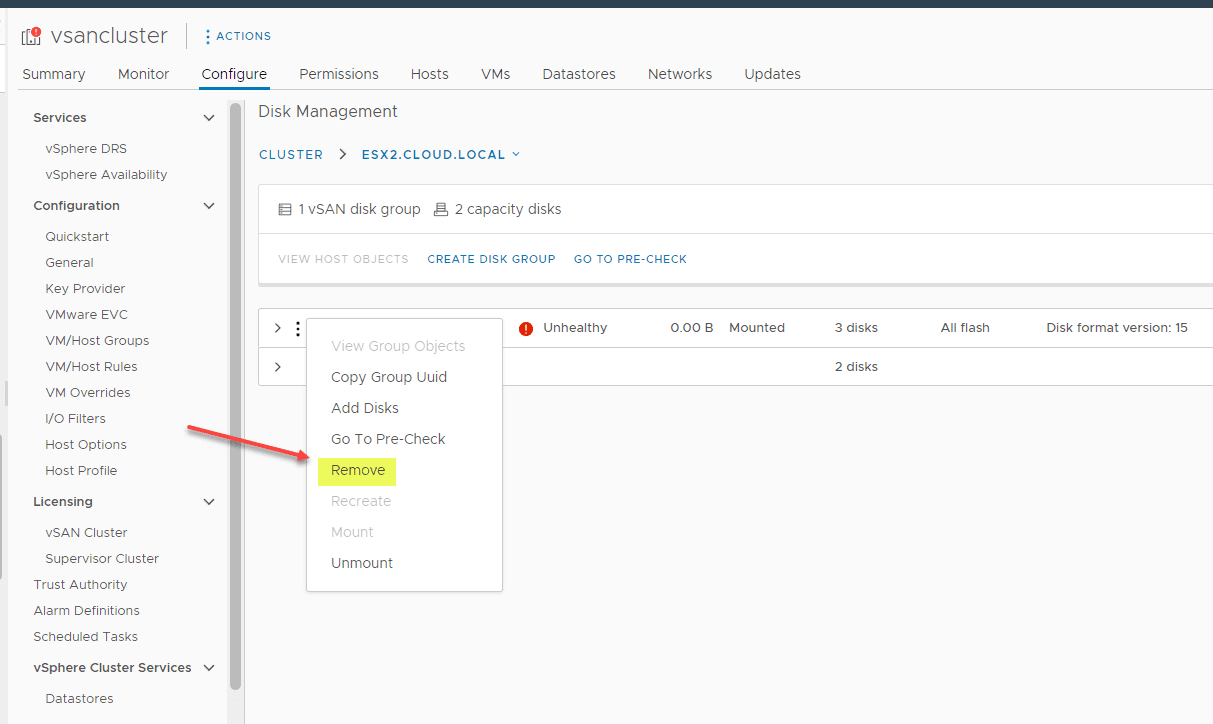Click the 0.00 B capacity value
The width and height of the screenshot is (1213, 724).
tap(692, 328)
